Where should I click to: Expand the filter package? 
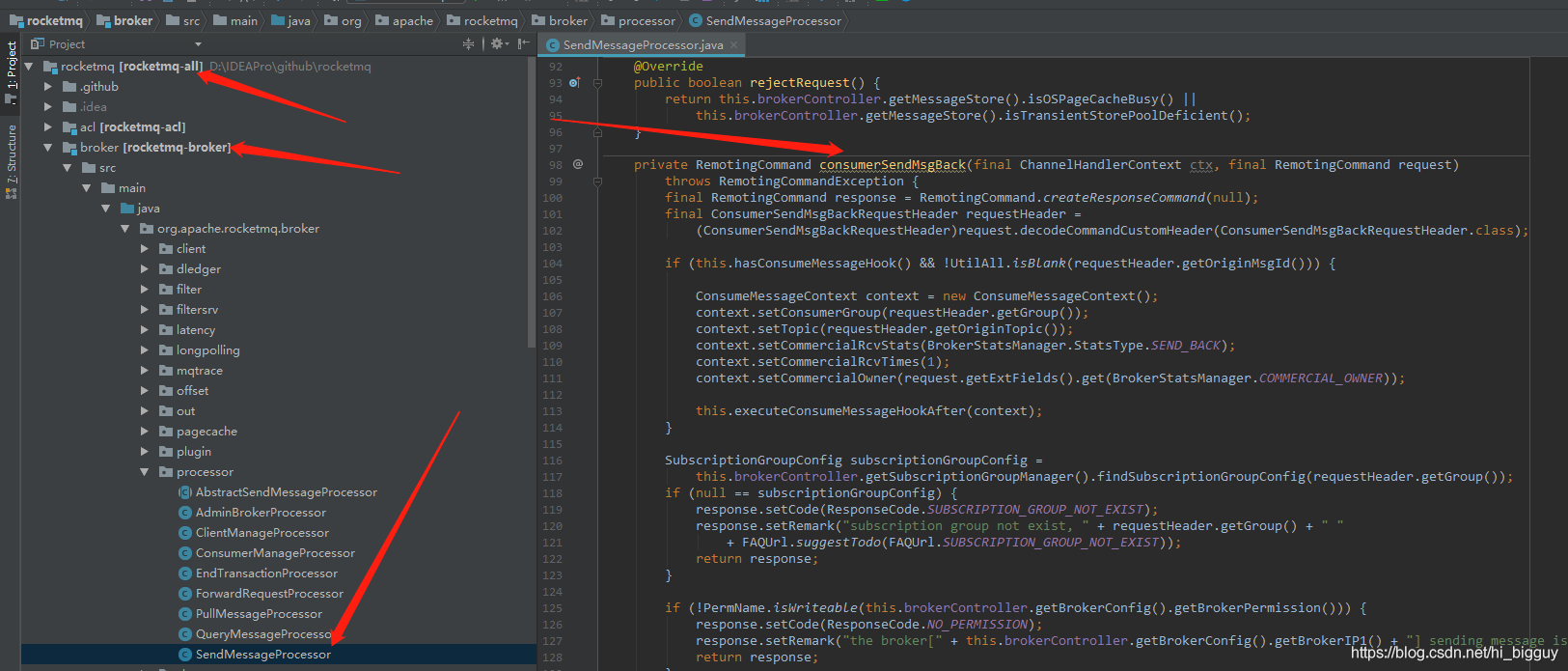click(x=145, y=290)
